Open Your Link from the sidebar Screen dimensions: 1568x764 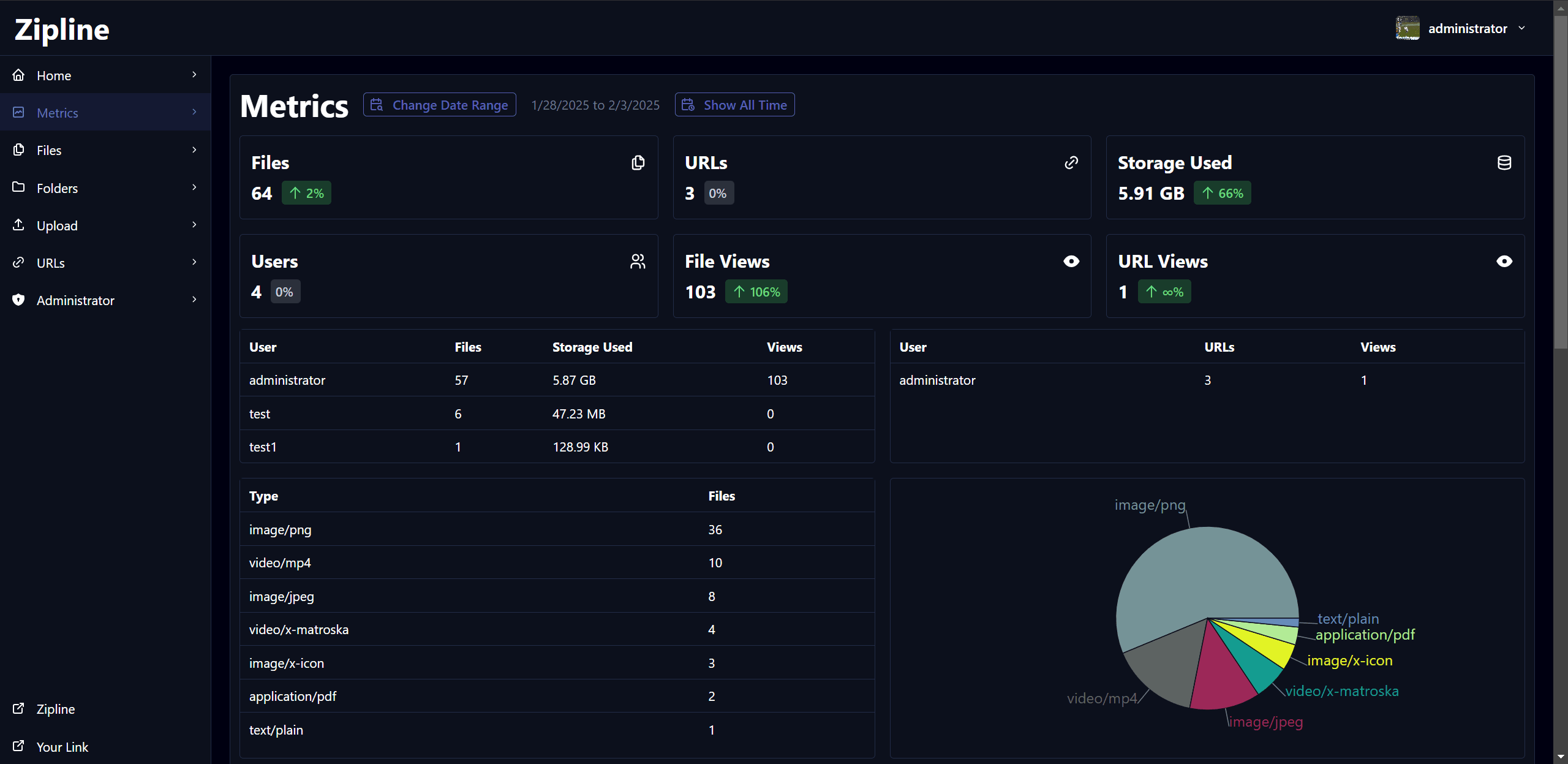63,746
